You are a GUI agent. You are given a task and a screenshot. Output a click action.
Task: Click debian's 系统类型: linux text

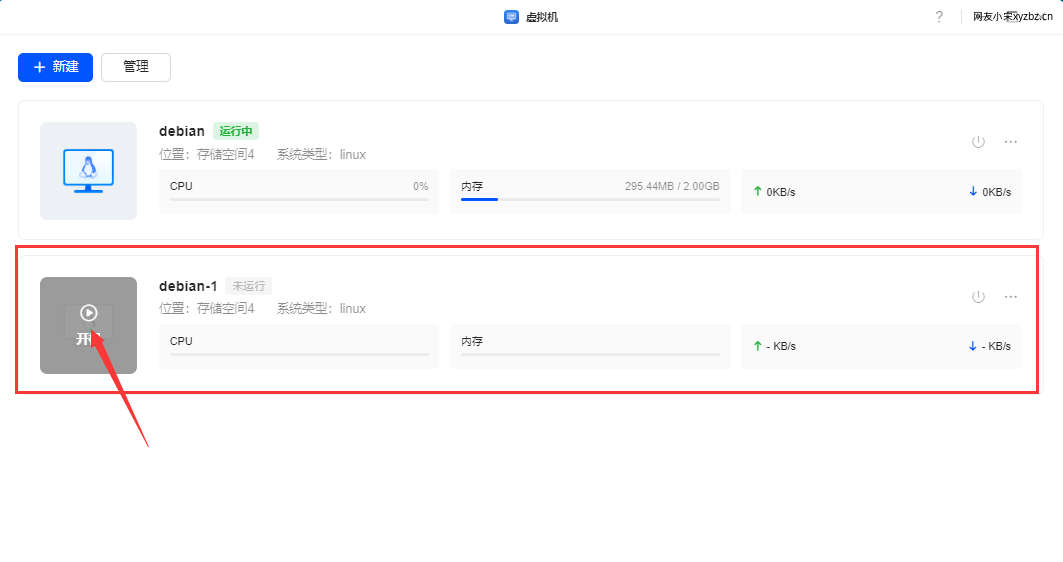(x=321, y=155)
